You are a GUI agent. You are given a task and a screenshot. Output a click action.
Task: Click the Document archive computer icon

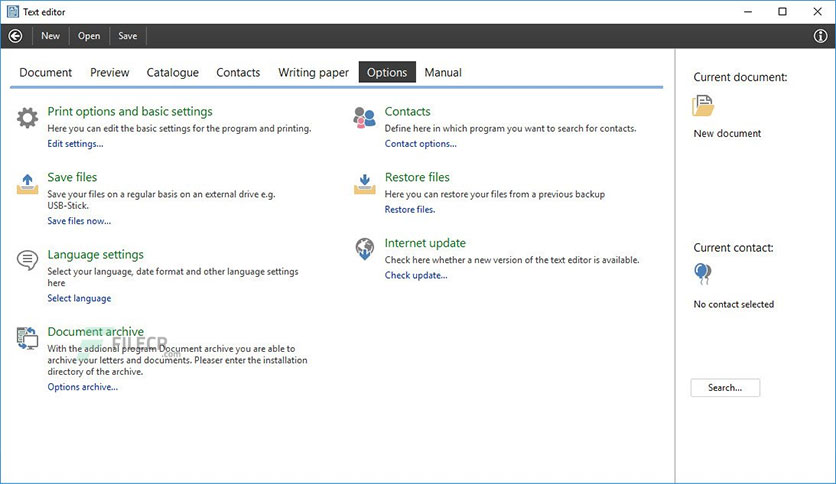[27, 338]
